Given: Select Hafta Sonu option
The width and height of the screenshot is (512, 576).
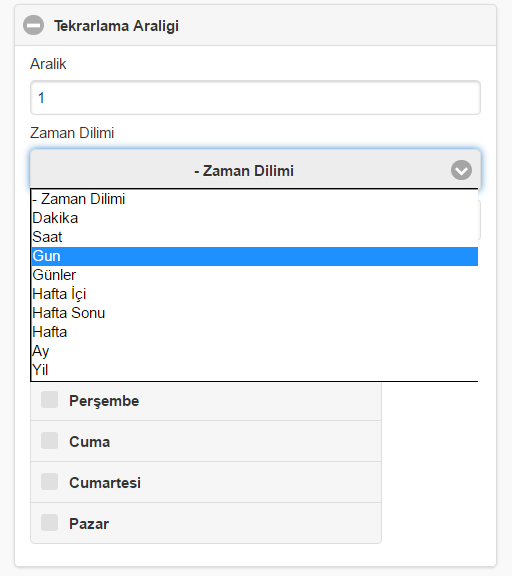Looking at the screenshot, I should [255, 313].
